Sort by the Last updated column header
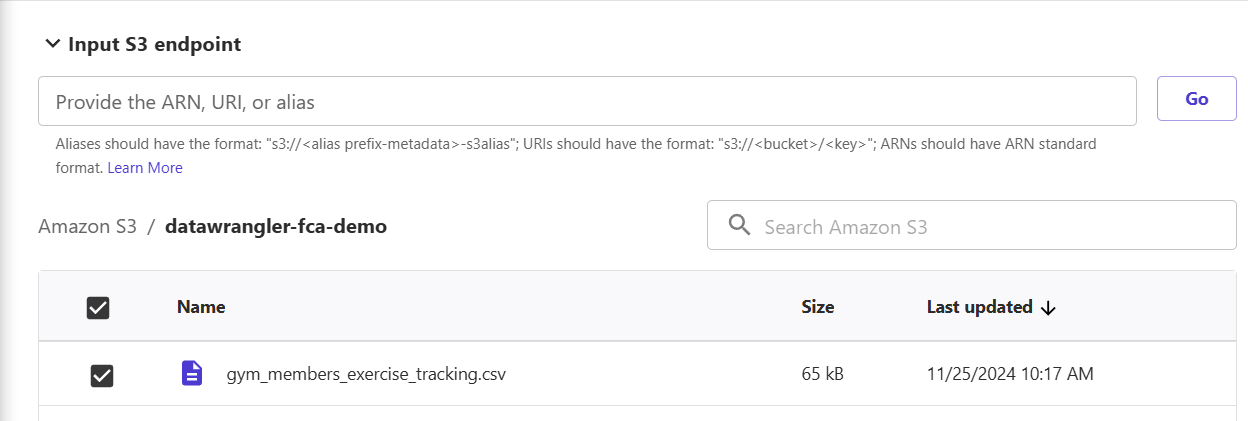1248x421 pixels. [x=980, y=307]
